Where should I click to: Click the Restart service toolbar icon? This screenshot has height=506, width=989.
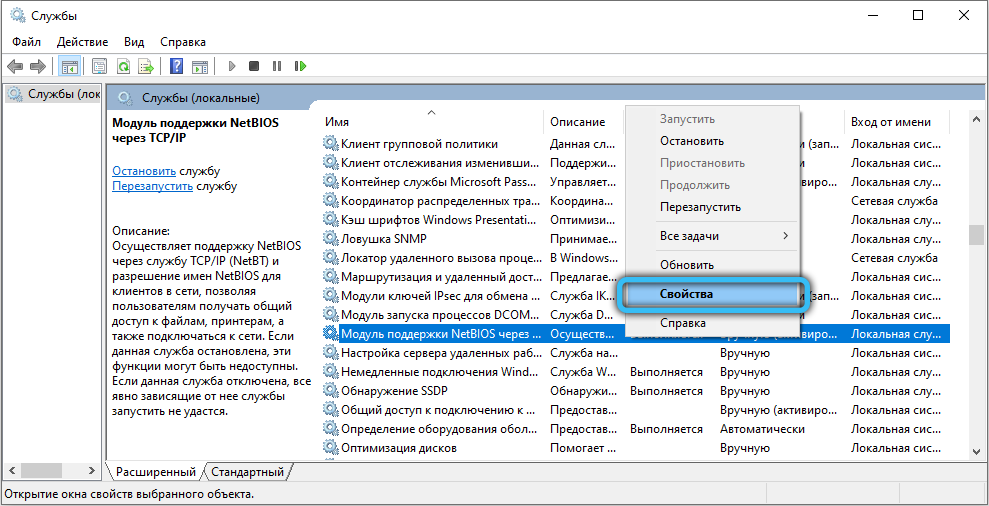click(299, 67)
